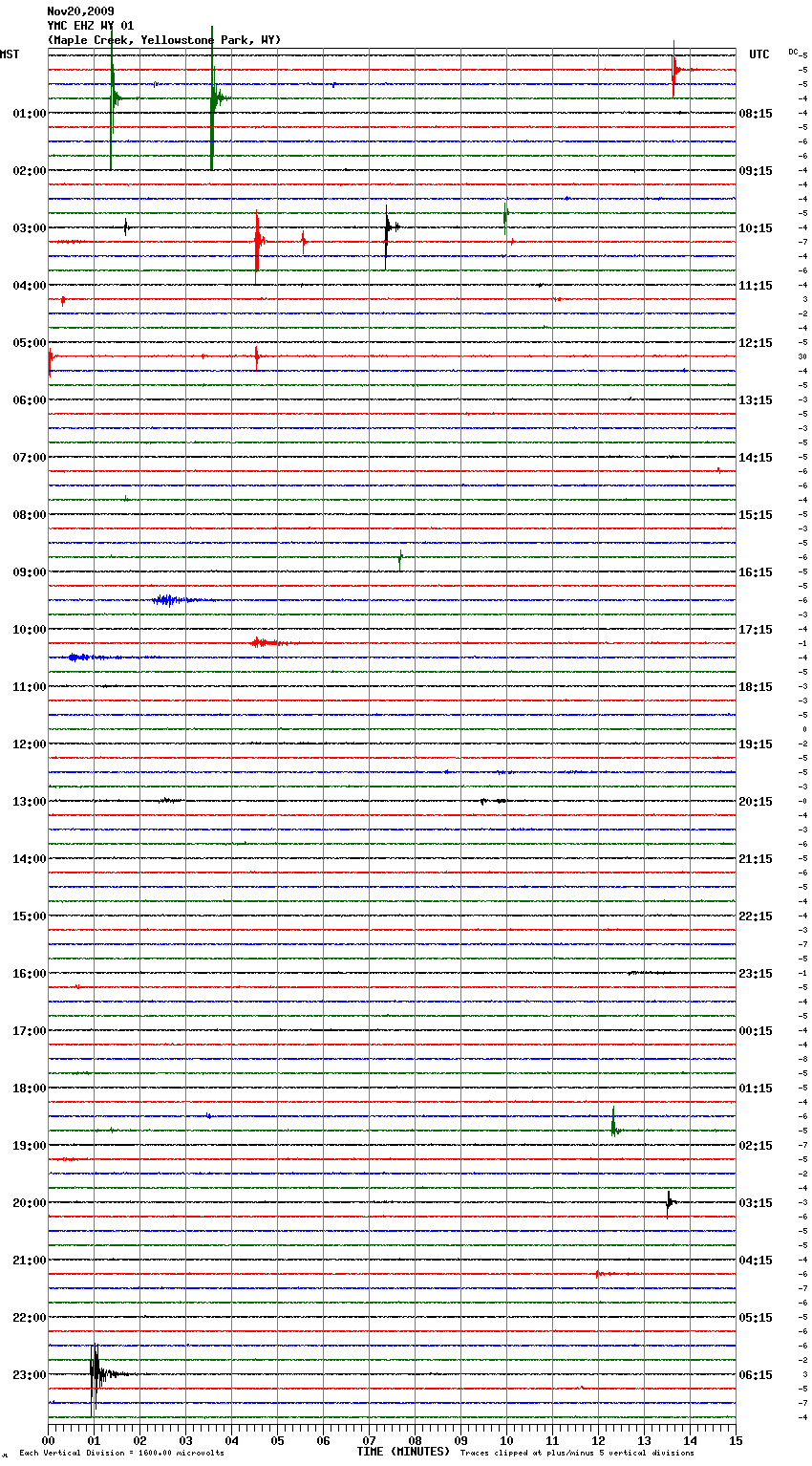Image resolution: width=812 pixels, height=1466 pixels.
Task: Click the traces clipped footnote text
Action: 577,1454
